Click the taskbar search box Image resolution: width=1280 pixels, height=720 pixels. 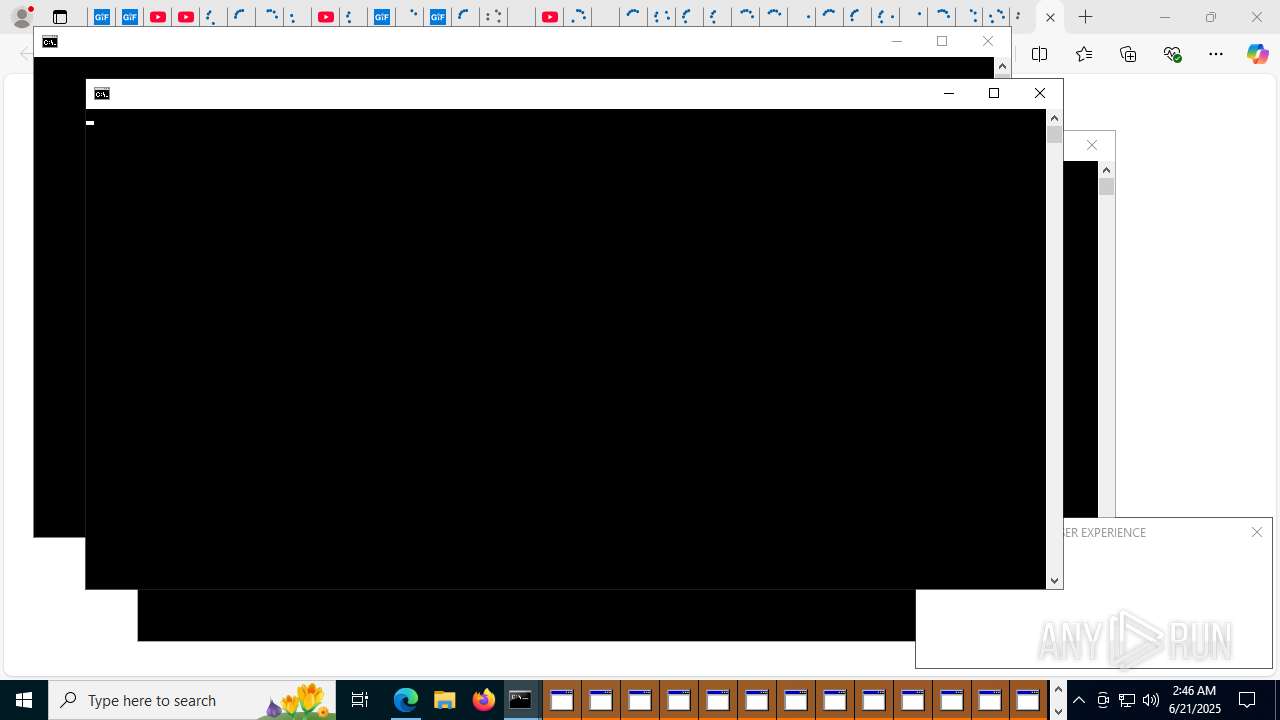click(x=192, y=700)
